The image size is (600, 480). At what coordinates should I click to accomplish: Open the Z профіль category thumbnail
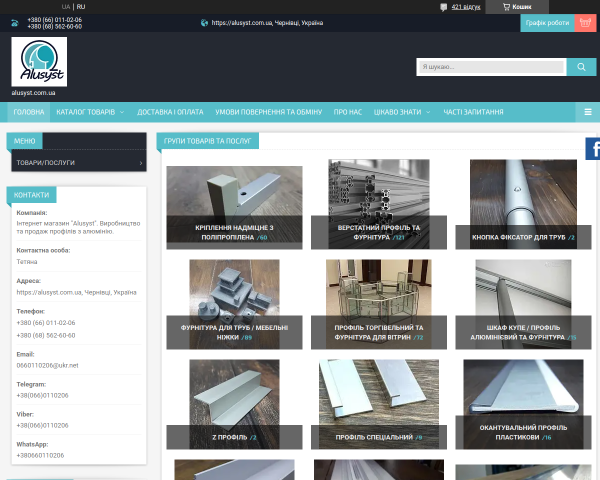(234, 404)
